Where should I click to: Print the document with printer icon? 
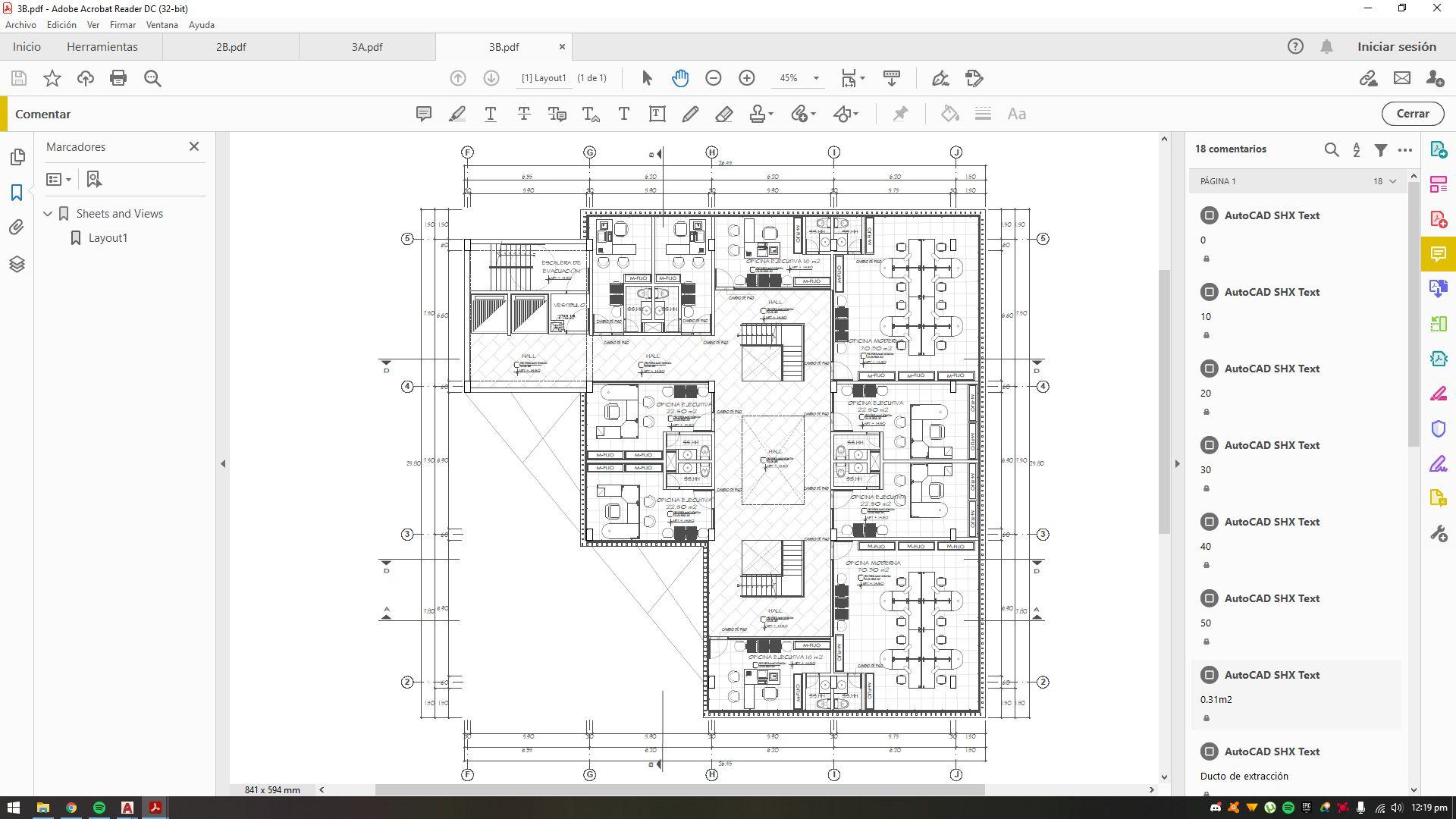(x=118, y=78)
